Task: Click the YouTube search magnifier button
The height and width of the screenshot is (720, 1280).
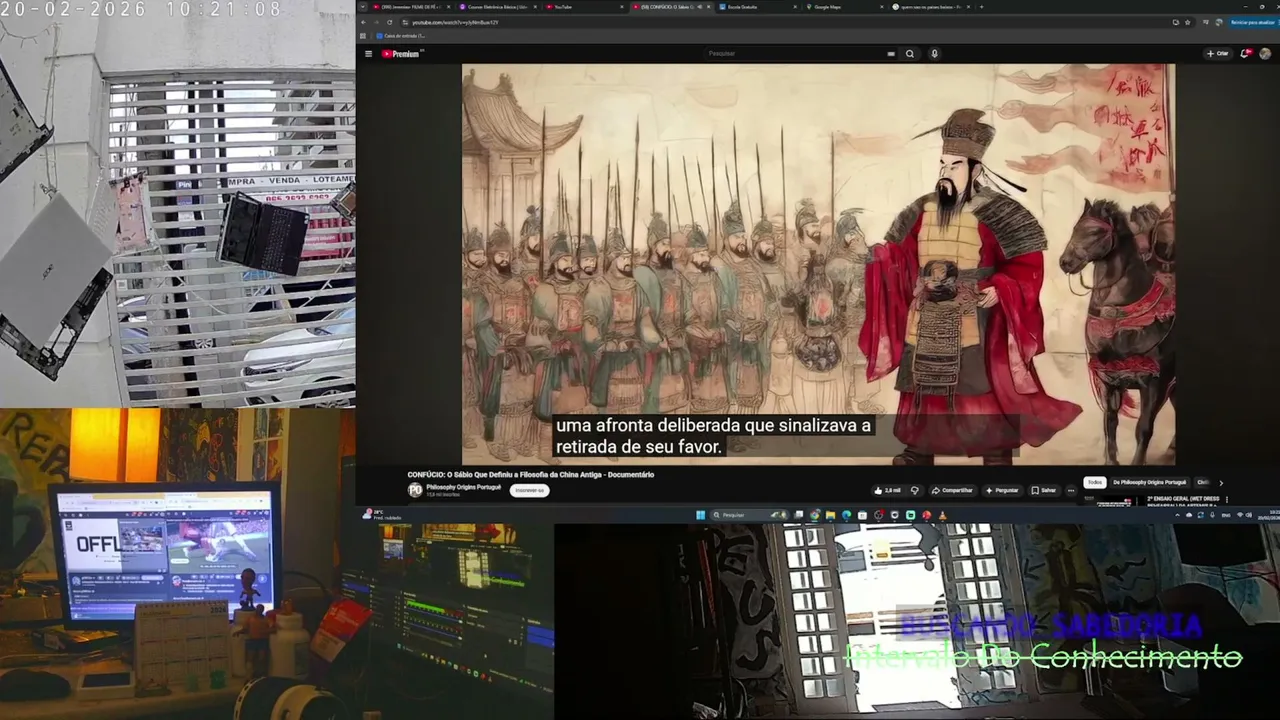Action: [910, 54]
